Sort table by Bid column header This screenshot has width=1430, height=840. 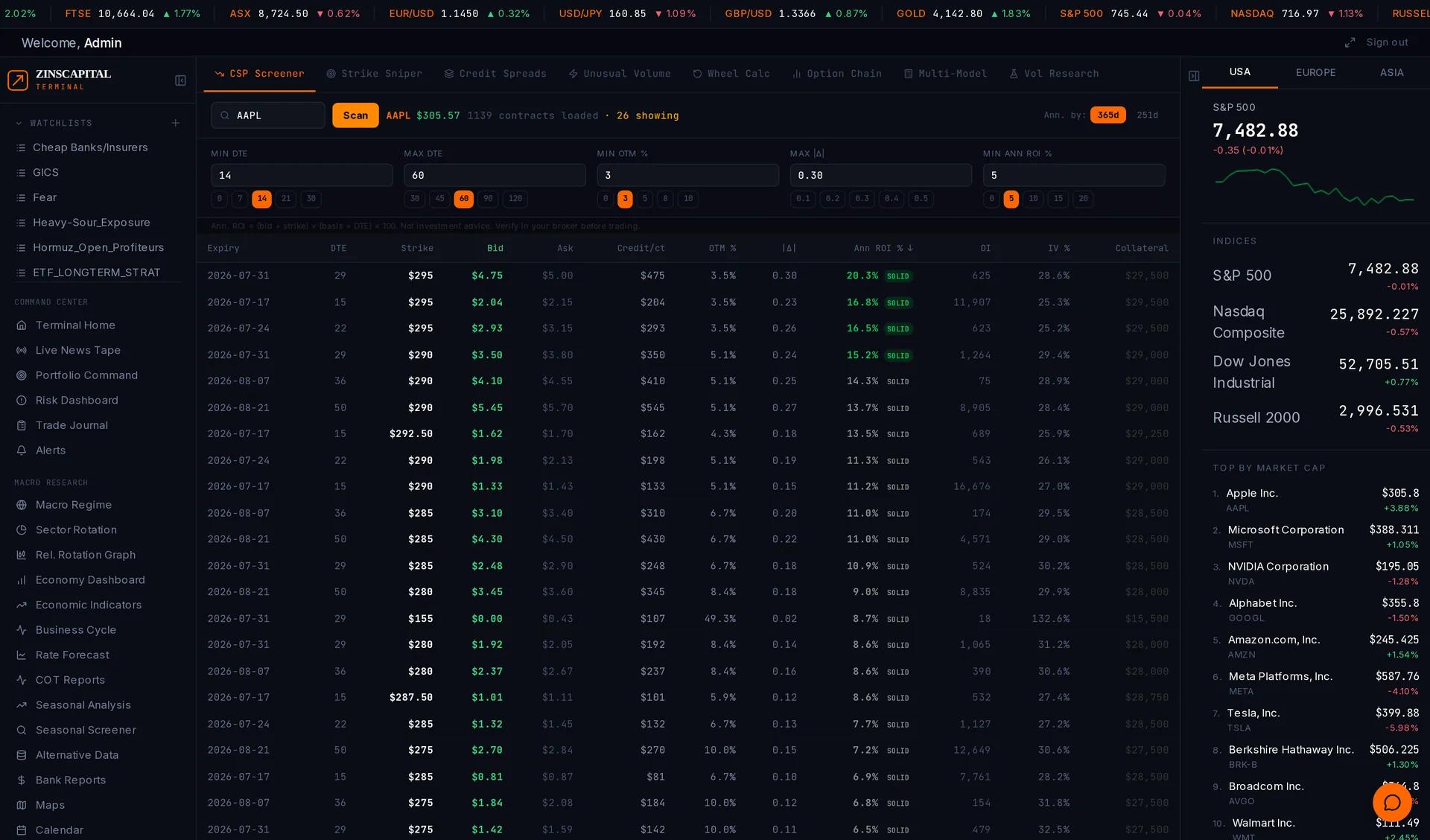click(x=495, y=248)
